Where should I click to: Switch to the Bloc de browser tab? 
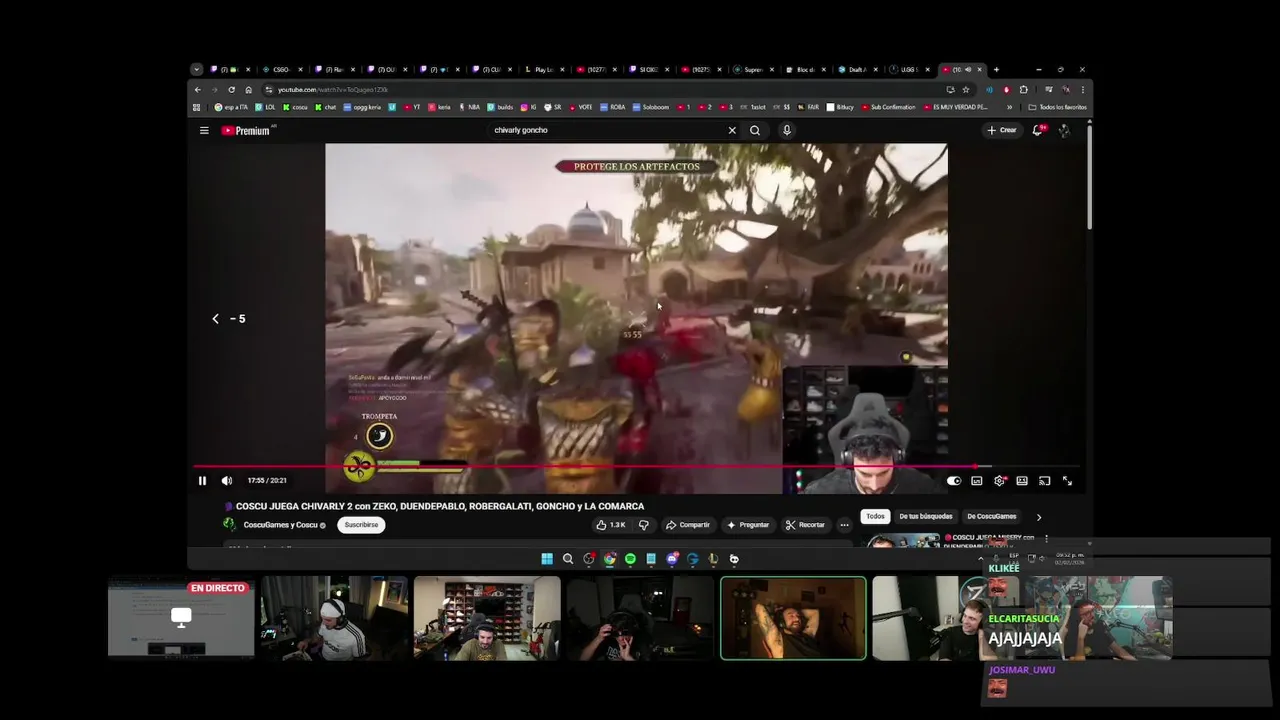click(x=805, y=70)
